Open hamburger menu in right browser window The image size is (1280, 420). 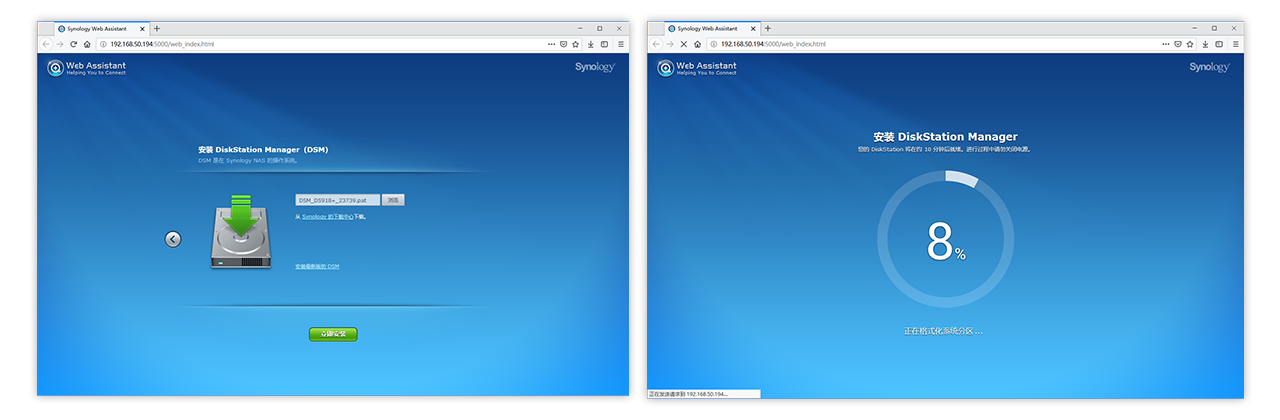[1235, 44]
